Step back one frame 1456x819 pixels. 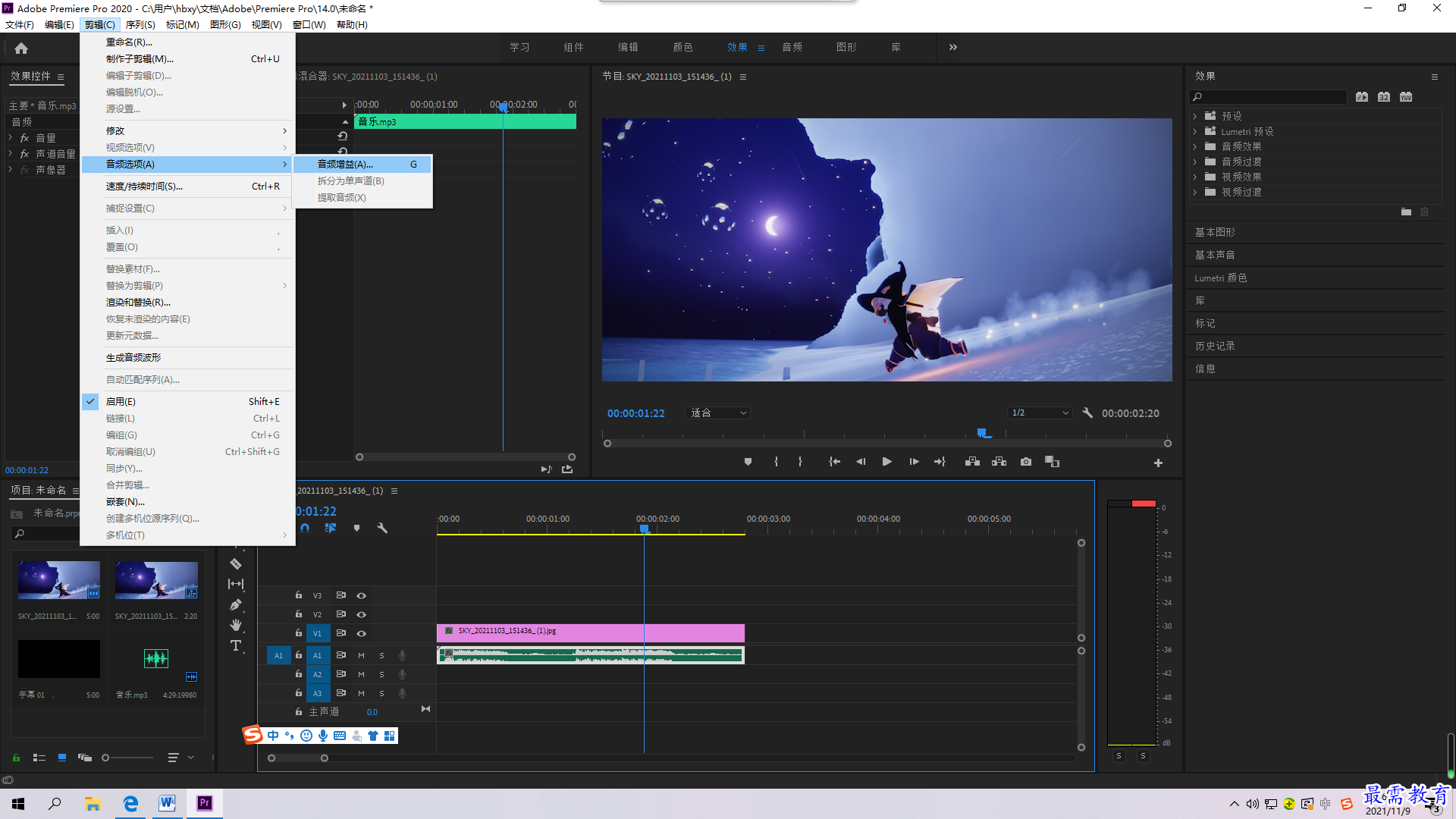tap(861, 462)
